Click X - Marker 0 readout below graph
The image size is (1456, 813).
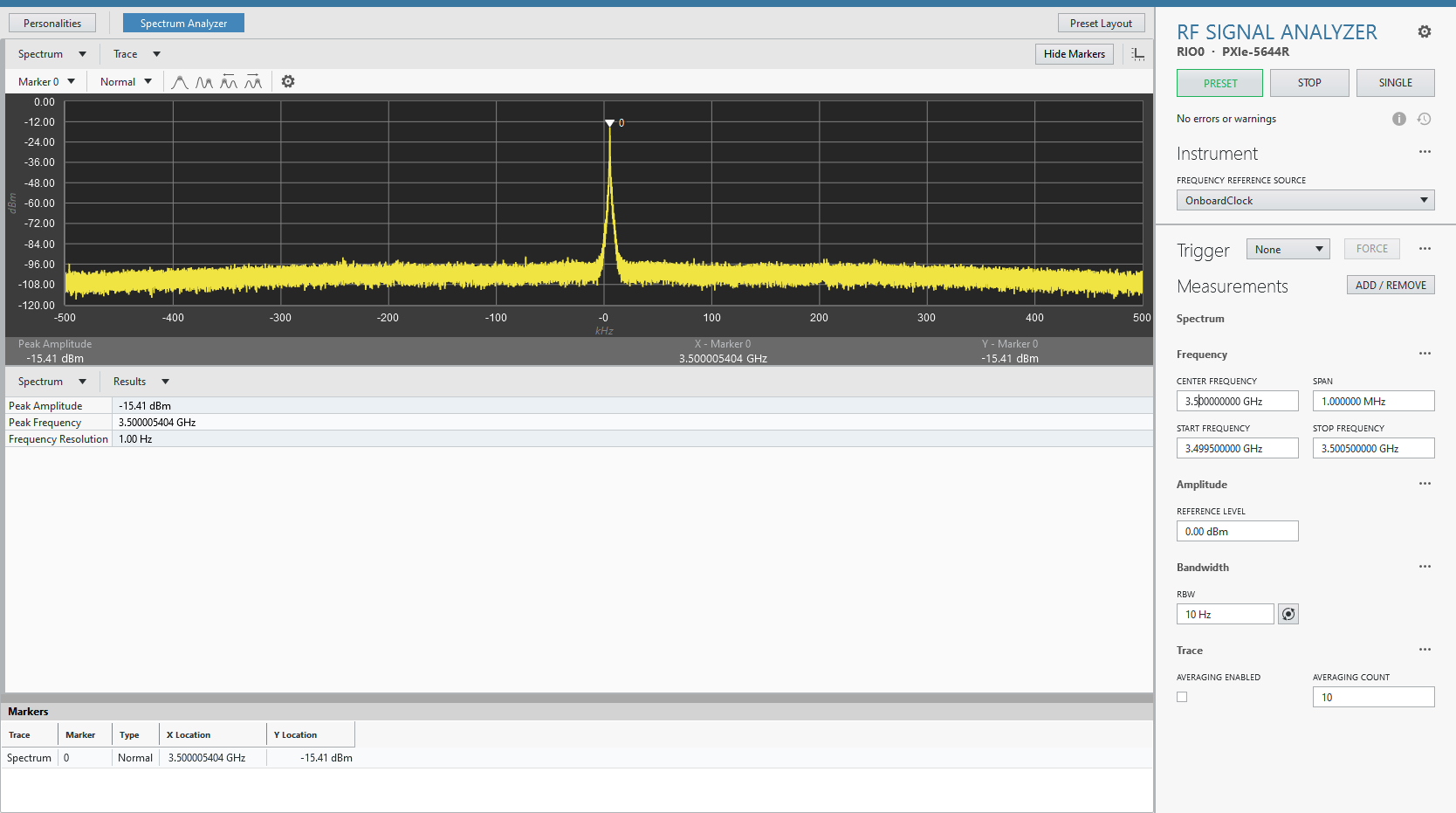coord(723,351)
